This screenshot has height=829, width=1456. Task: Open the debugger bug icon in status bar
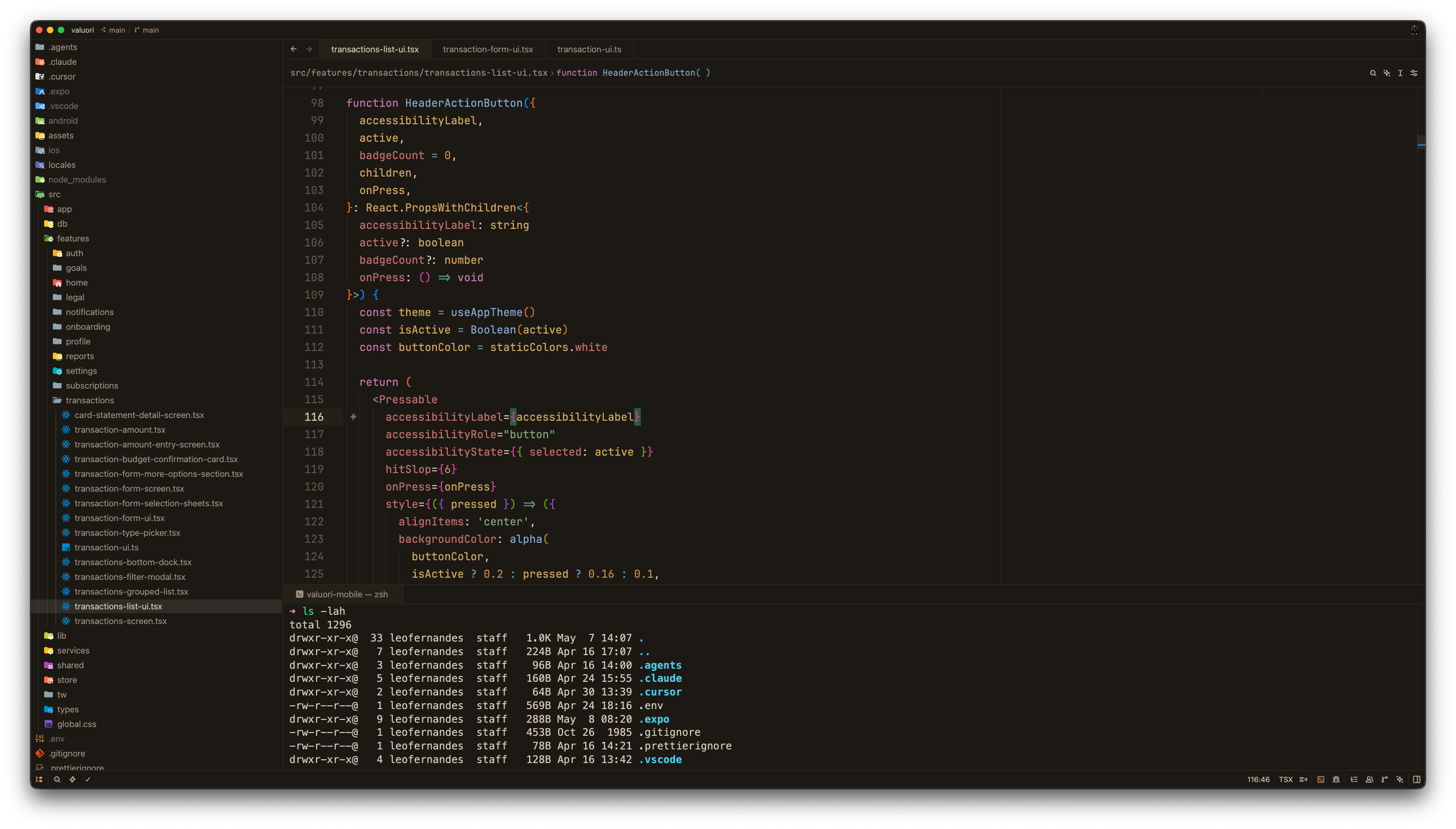click(x=1336, y=779)
